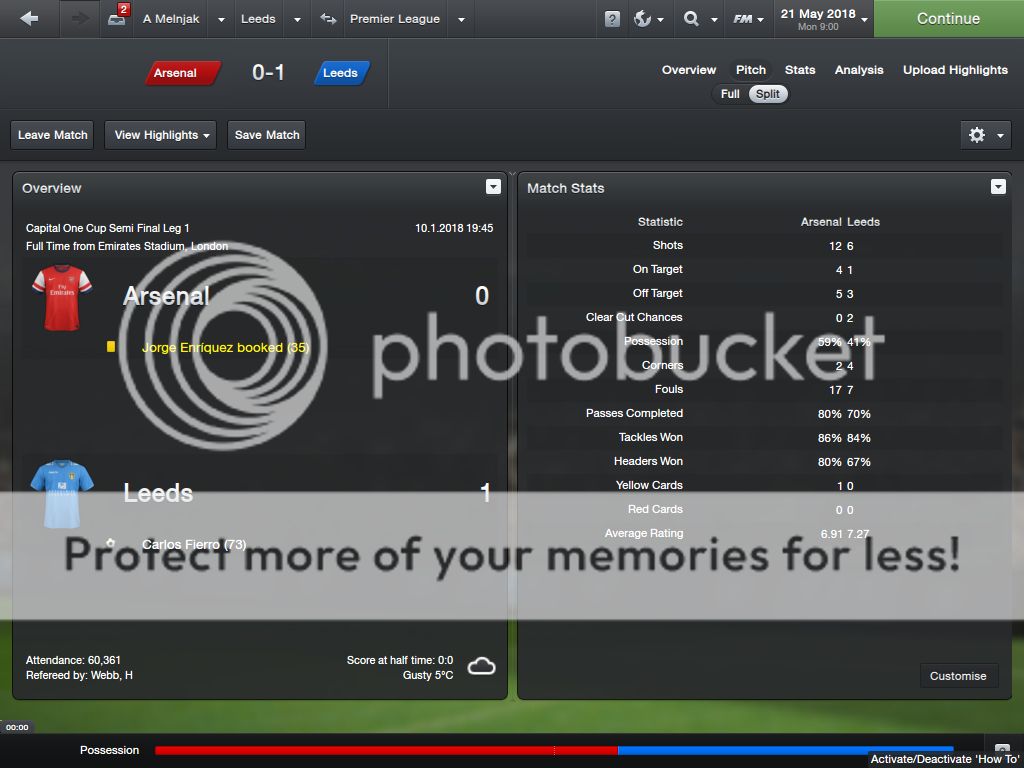Viewport: 1024px width, 768px height.
Task: Click the settings gear icon
Action: click(x=977, y=135)
